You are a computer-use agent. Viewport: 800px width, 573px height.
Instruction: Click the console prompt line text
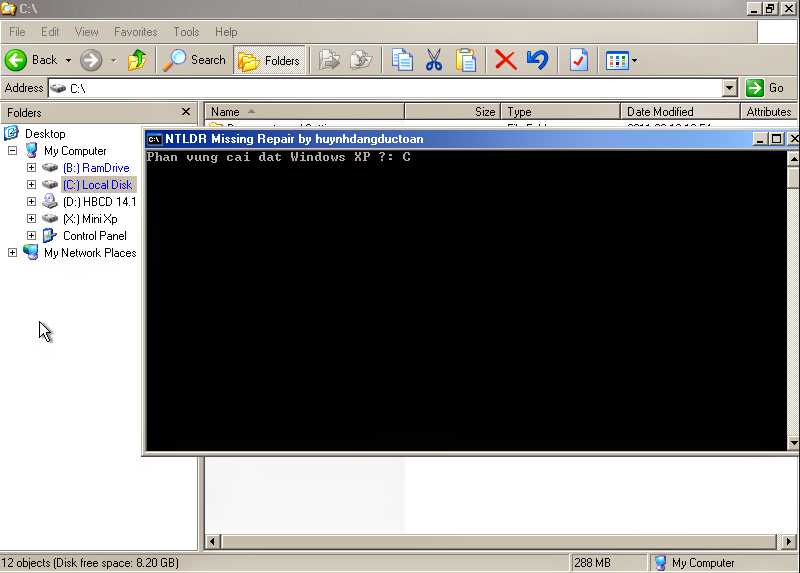pyautogui.click(x=278, y=157)
